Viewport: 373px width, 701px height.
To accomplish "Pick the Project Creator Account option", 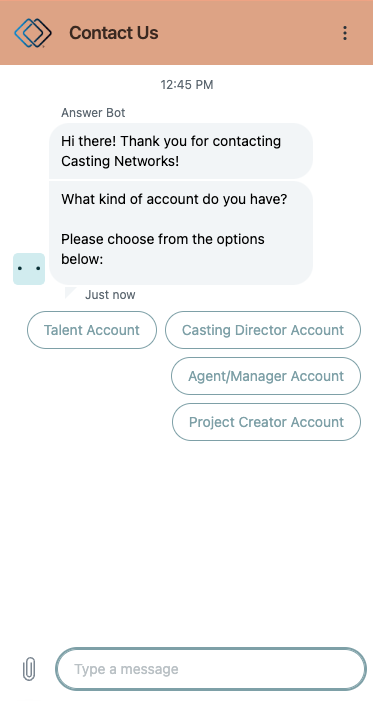I will click(x=266, y=422).
